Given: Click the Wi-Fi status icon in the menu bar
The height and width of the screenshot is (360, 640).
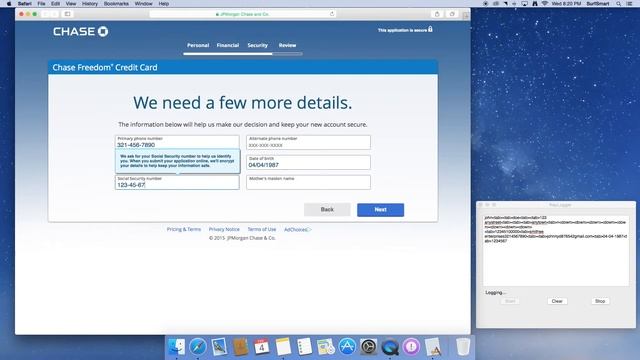Looking at the screenshot, I should [545, 4].
